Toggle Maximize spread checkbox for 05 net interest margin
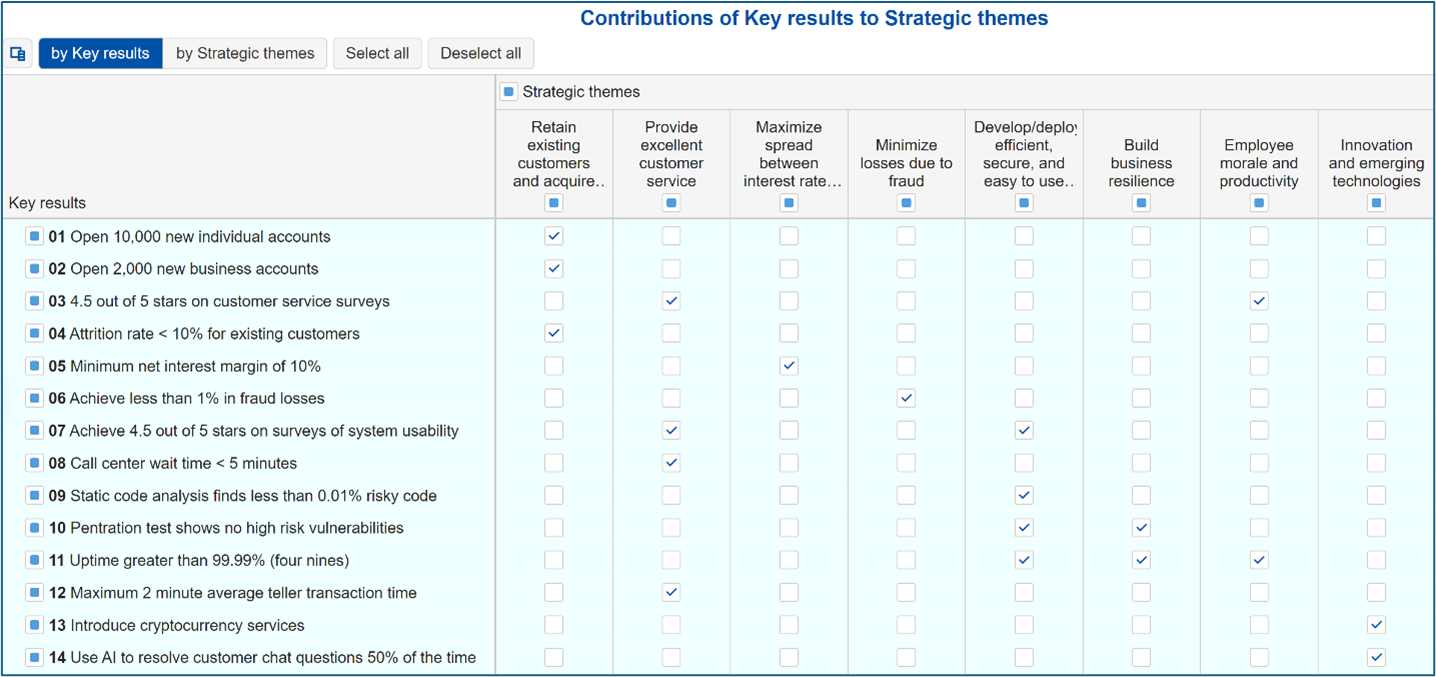Screen dimensions: 1436x677 point(788,365)
